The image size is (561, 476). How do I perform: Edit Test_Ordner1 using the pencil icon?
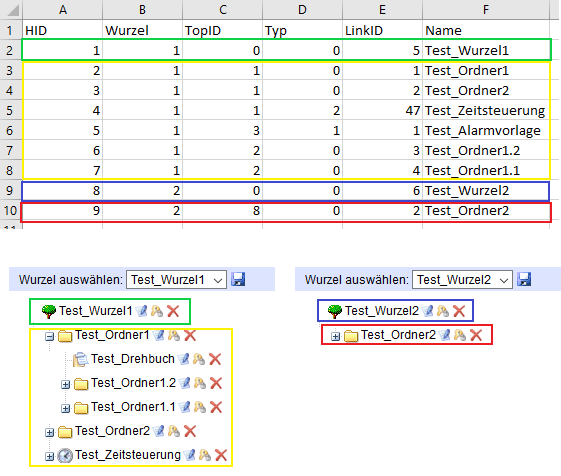click(x=158, y=335)
